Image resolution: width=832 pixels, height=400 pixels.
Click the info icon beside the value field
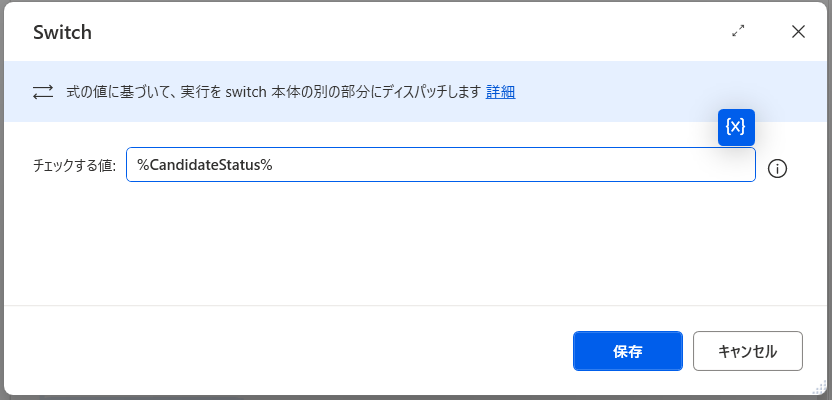[x=777, y=168]
